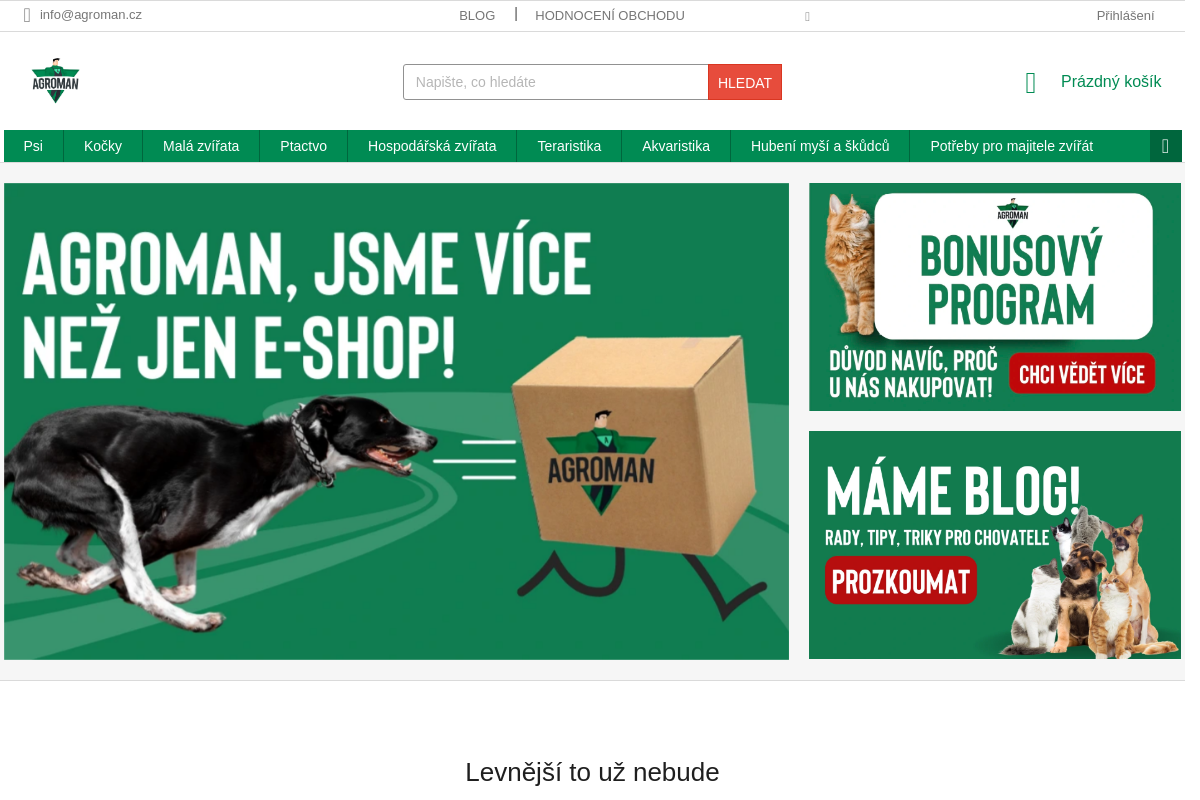Open the shopping cart icon
1200x800 pixels.
click(x=1030, y=83)
